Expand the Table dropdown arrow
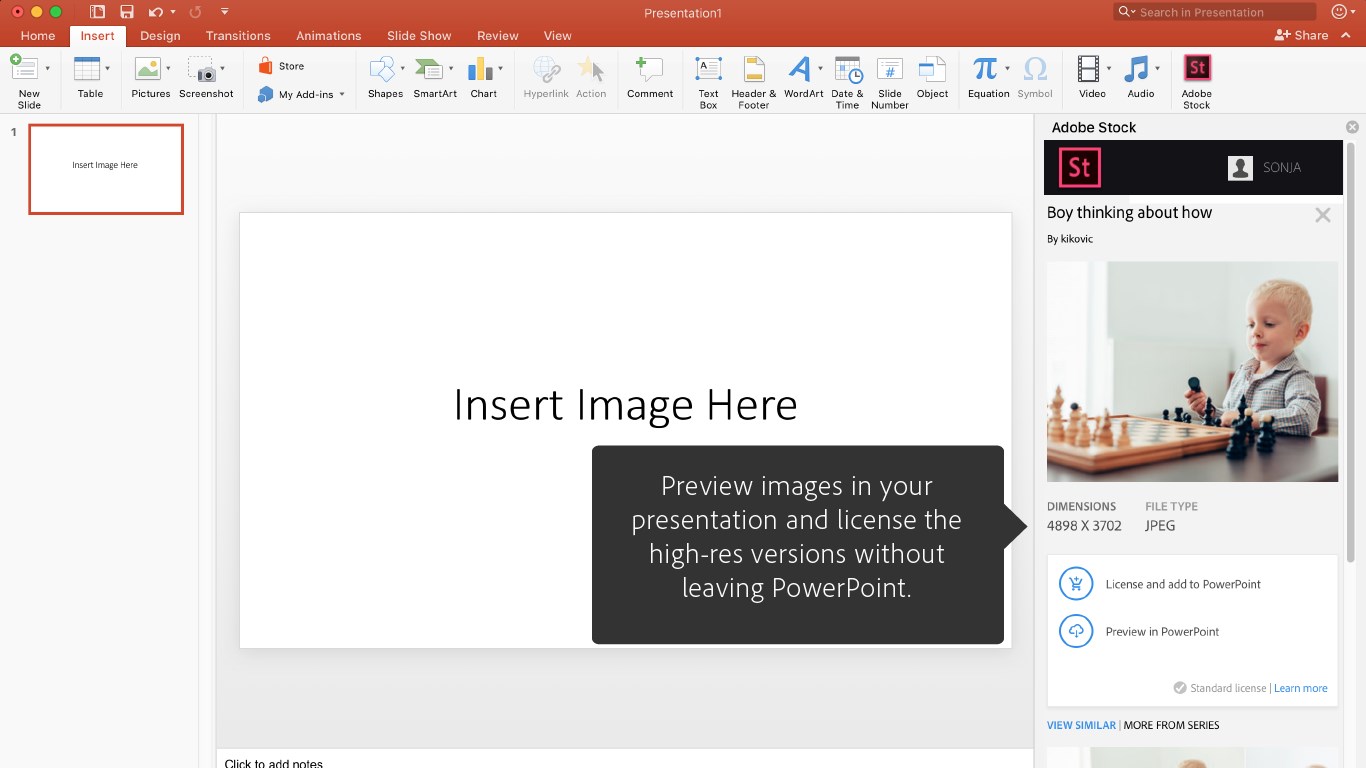Image resolution: width=1366 pixels, height=768 pixels. click(x=108, y=69)
